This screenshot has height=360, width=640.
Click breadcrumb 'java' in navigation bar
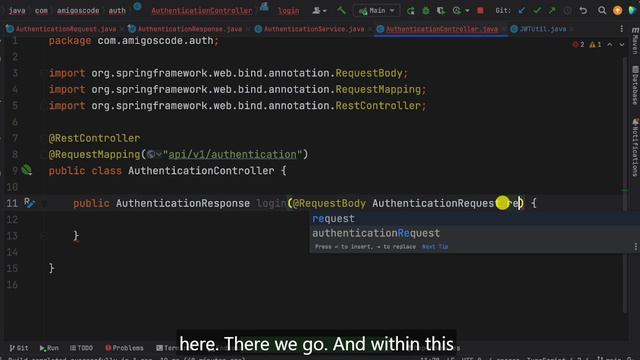[x=17, y=11]
